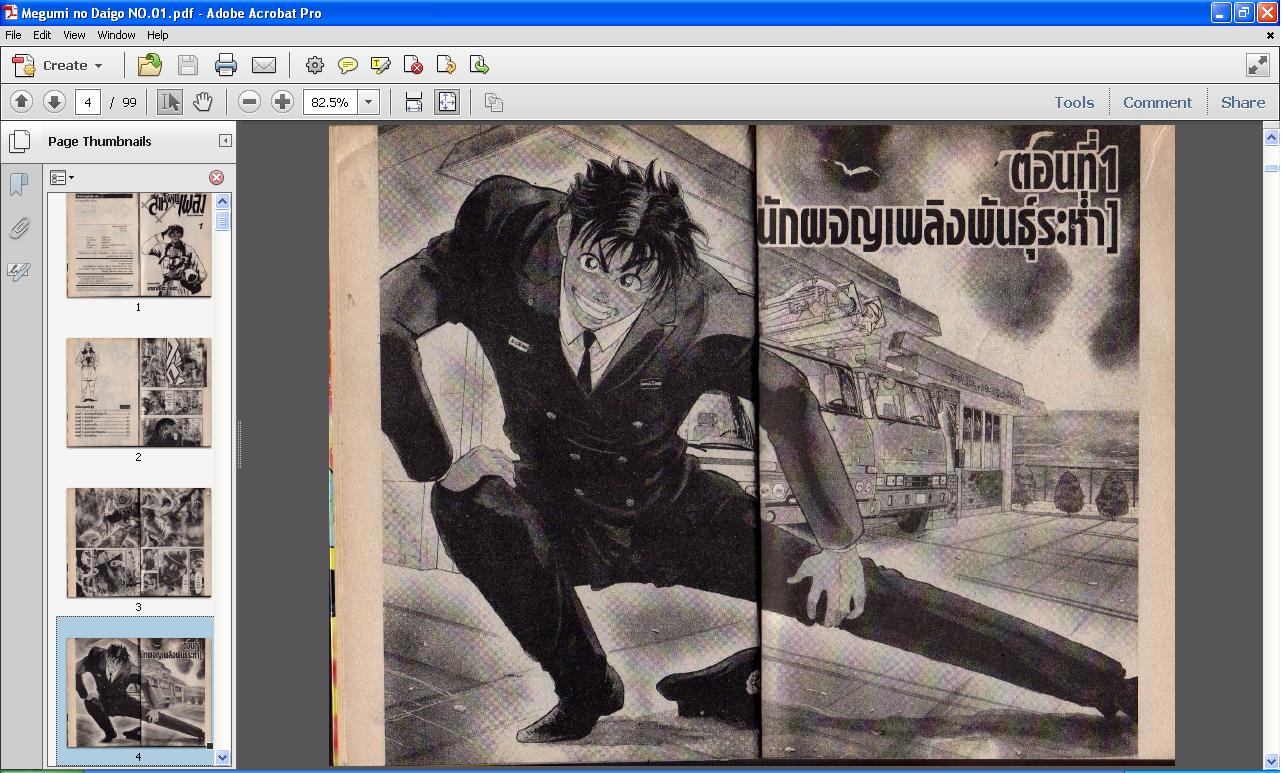This screenshot has height=773, width=1282.
Task: Open the Create dropdown arrow
Action: pyautogui.click(x=98, y=66)
